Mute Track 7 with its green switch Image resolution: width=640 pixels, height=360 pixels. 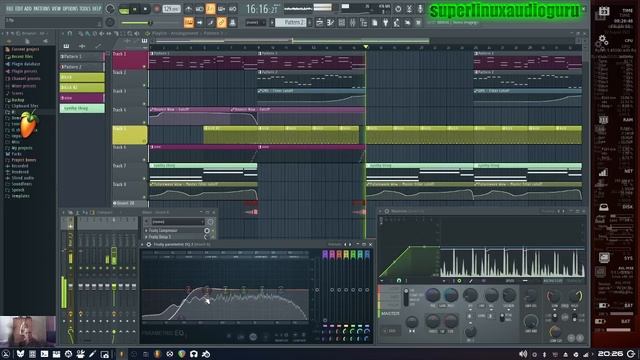click(x=144, y=178)
